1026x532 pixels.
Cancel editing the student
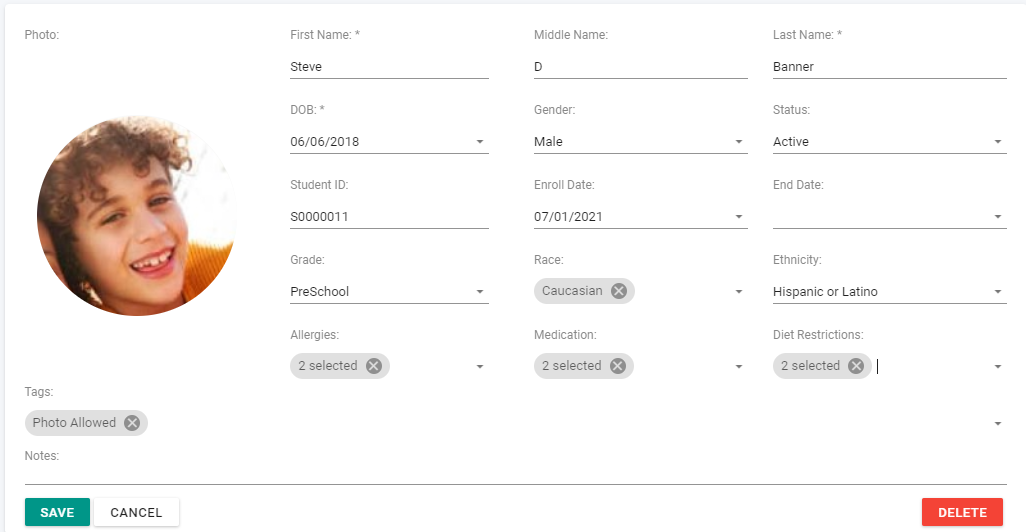tap(136, 512)
